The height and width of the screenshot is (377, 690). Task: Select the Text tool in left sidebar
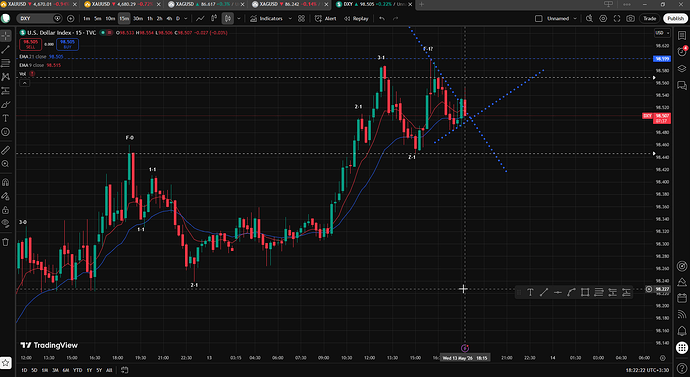6,118
